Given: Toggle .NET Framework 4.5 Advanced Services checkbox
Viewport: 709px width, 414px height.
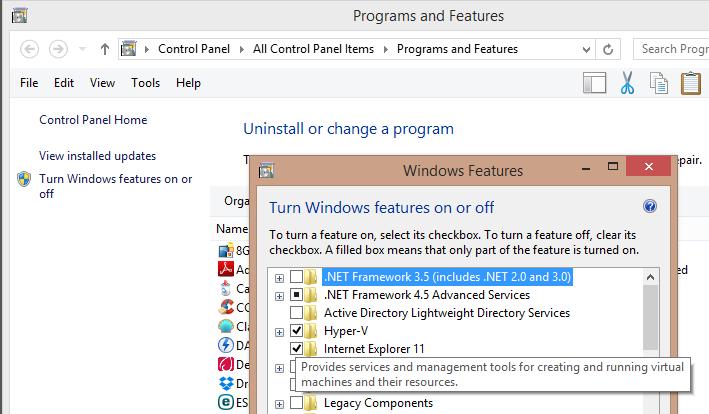Looking at the screenshot, I should pos(296,295).
